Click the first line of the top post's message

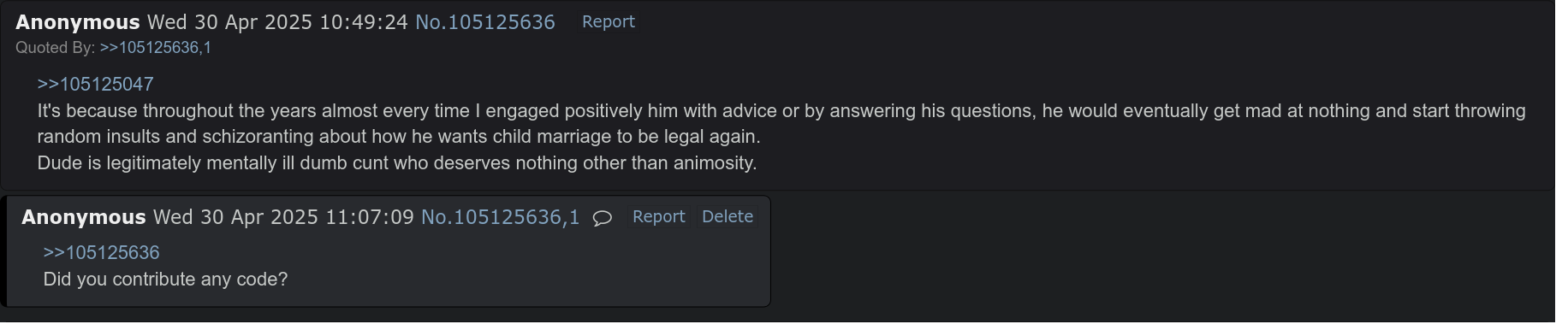click(781, 111)
